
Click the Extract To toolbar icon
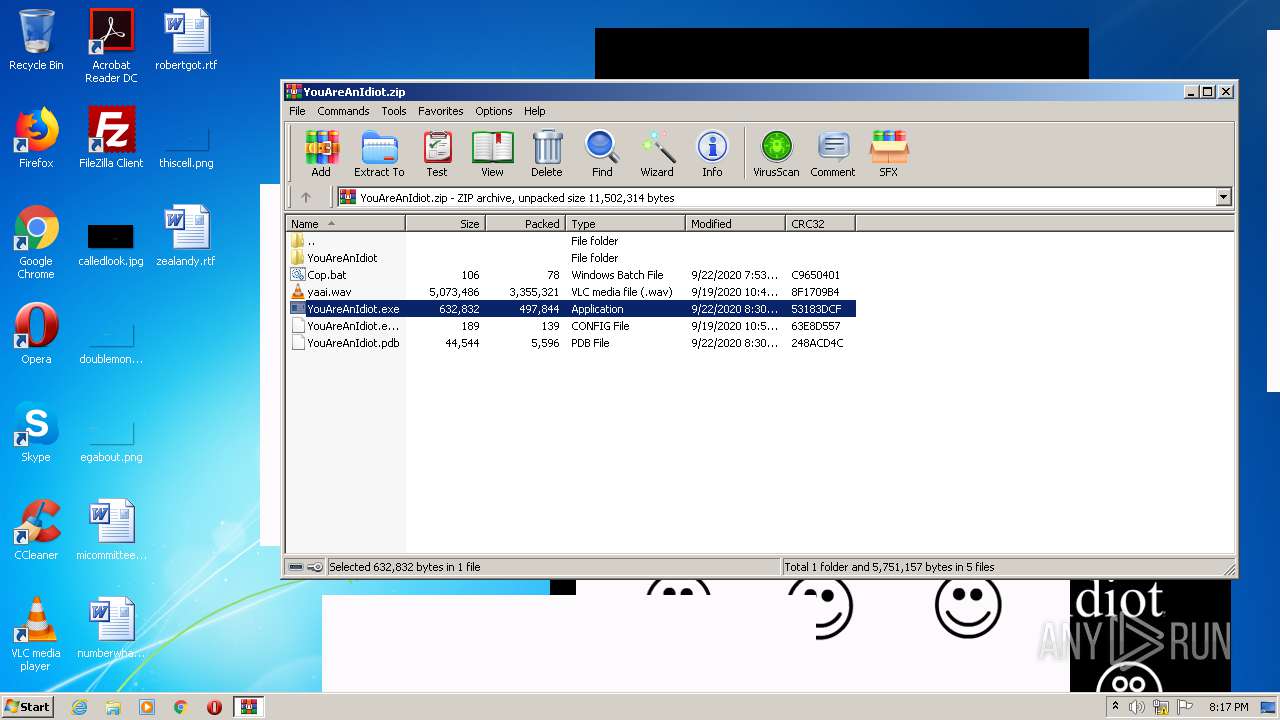pyautogui.click(x=379, y=154)
